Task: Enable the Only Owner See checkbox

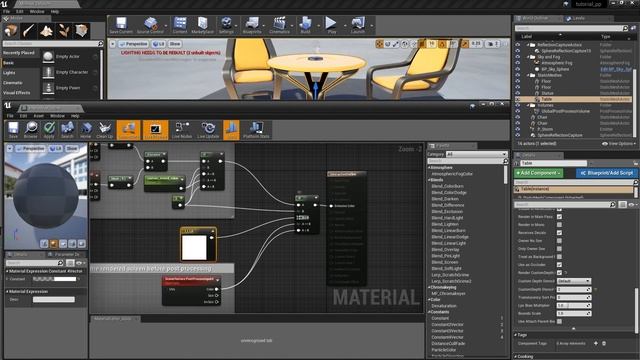Action: (x=559, y=249)
